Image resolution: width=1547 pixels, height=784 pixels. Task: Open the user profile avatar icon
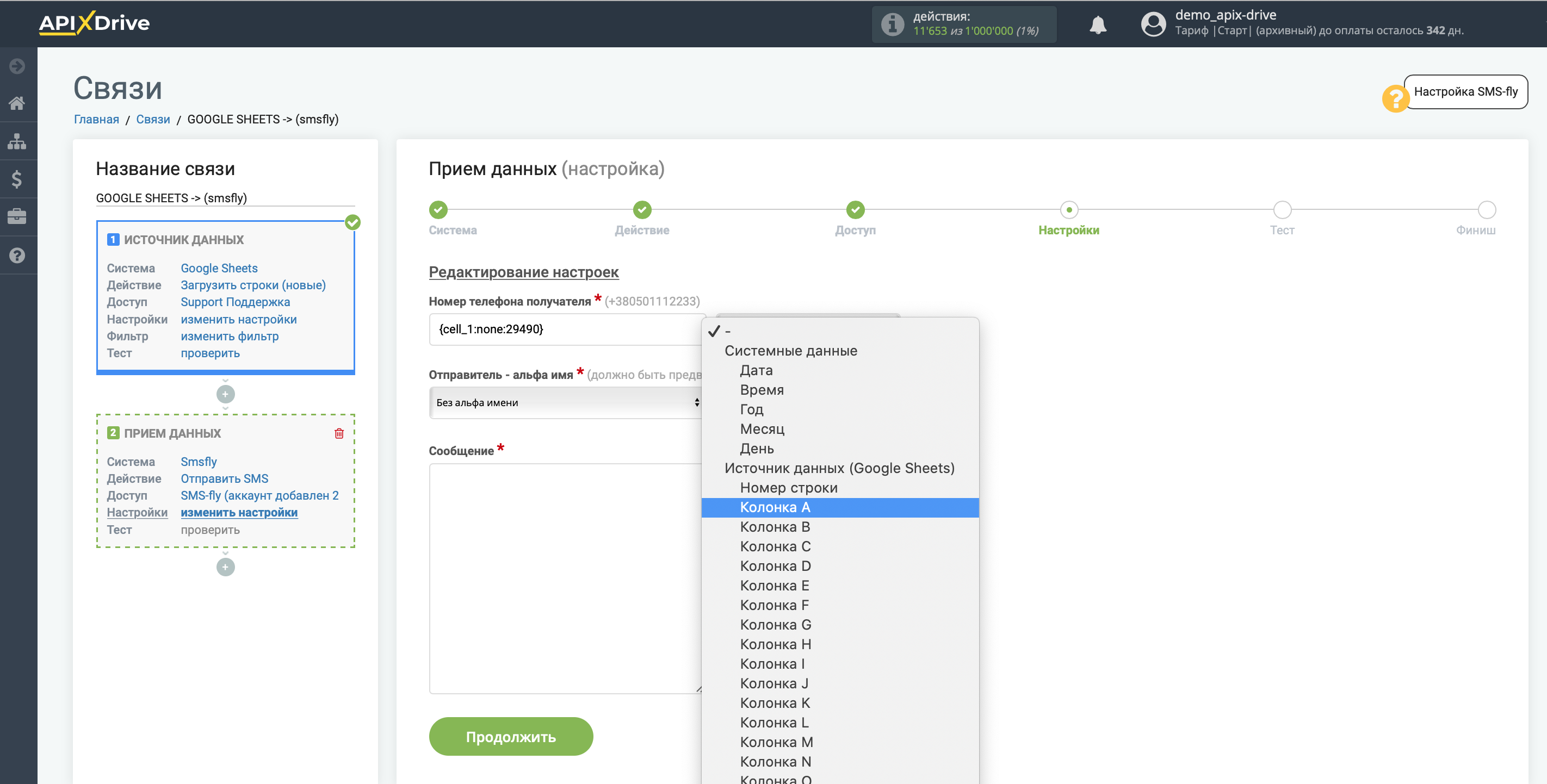pyautogui.click(x=1153, y=24)
